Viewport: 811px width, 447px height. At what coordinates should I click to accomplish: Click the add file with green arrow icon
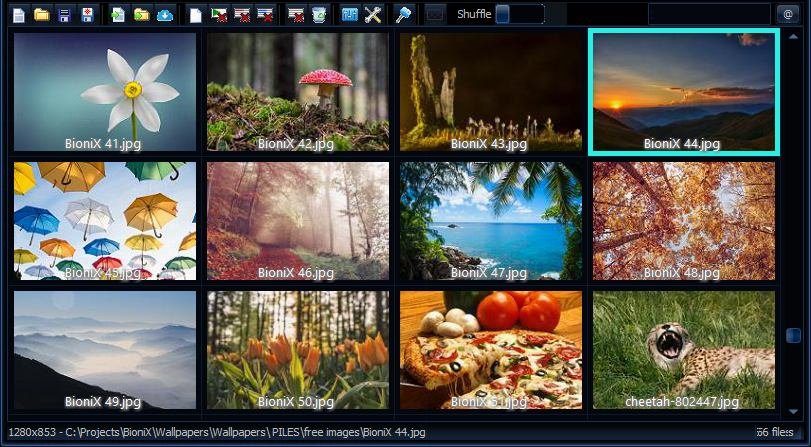pyautogui.click(x=117, y=15)
